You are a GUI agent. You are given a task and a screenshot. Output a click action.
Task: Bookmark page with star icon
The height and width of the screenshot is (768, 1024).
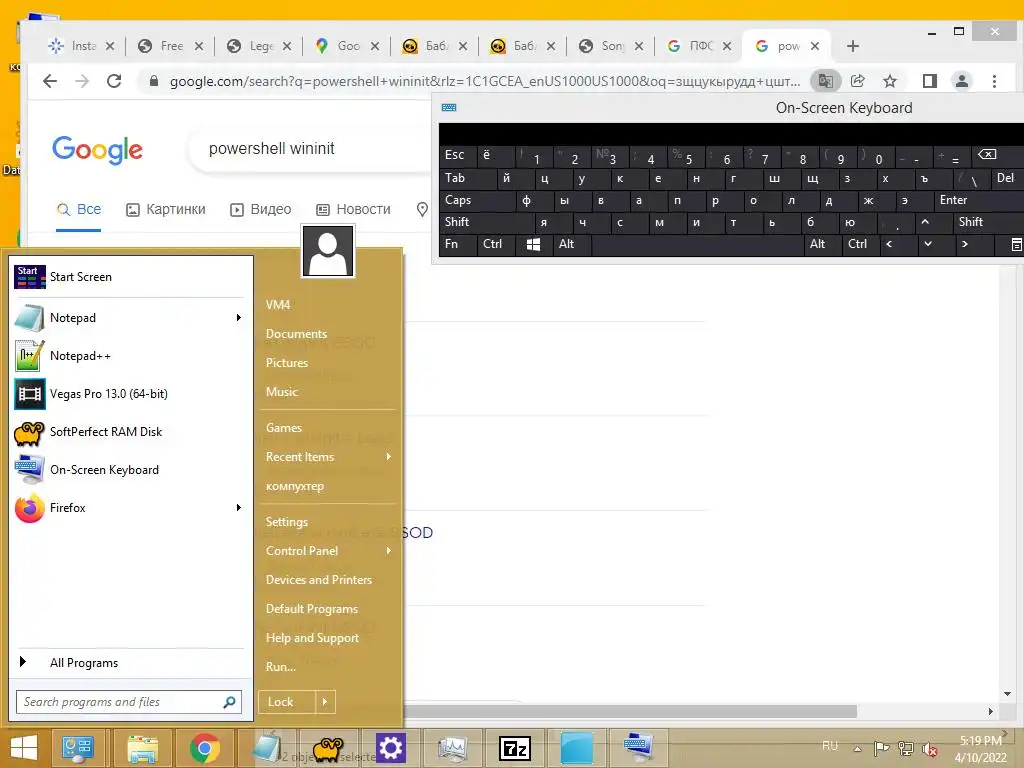(889, 81)
